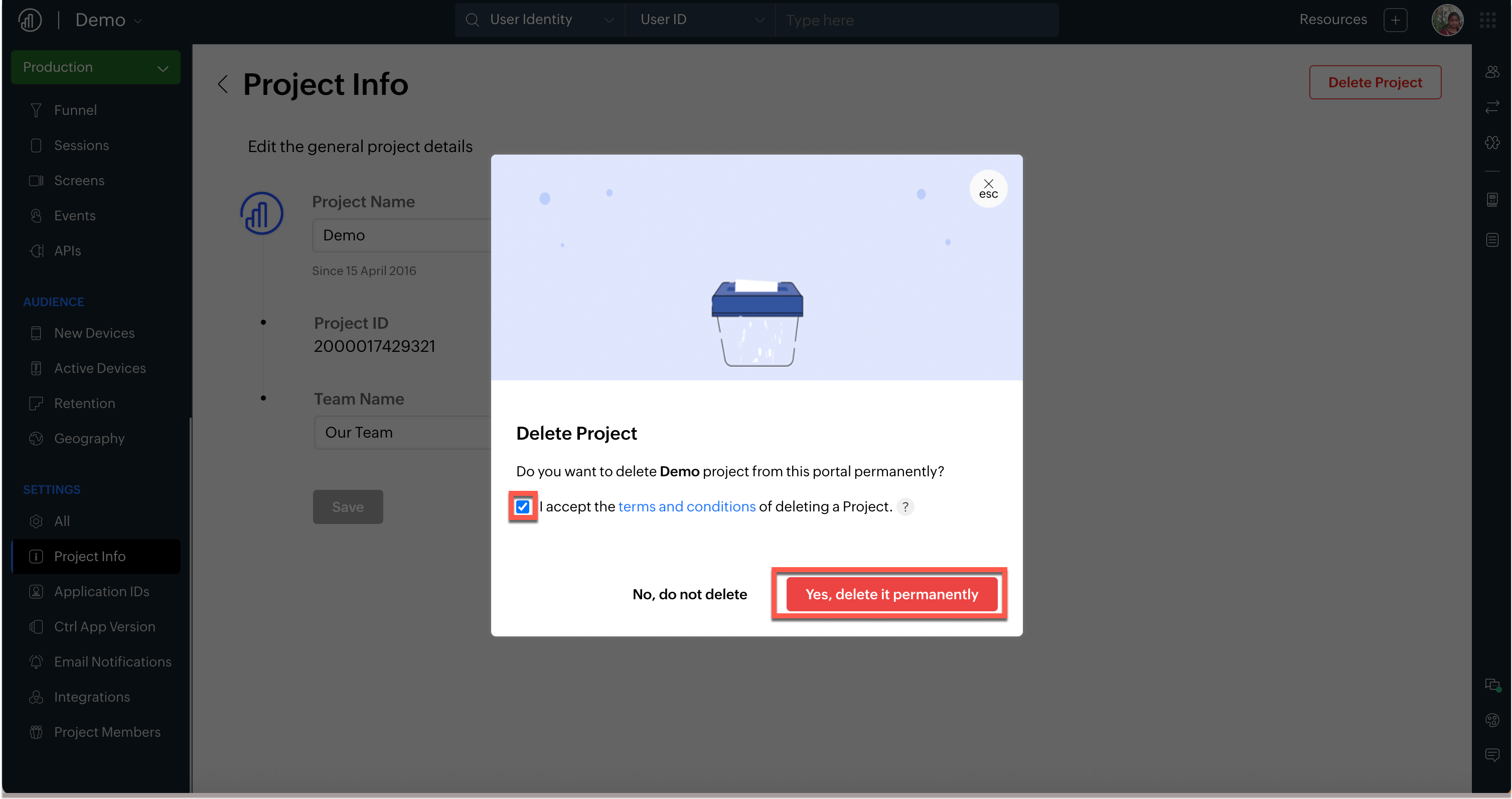Expand the Production environment dropdown
The image size is (1512, 799).
pyautogui.click(x=96, y=68)
